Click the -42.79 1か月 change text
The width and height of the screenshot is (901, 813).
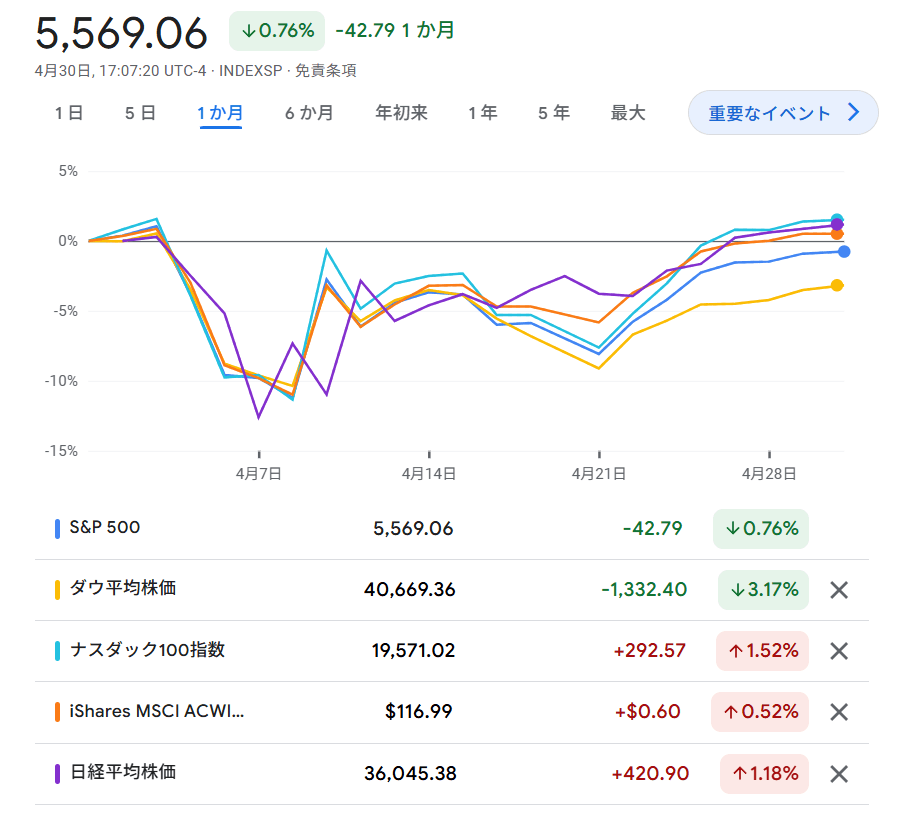[x=395, y=30]
